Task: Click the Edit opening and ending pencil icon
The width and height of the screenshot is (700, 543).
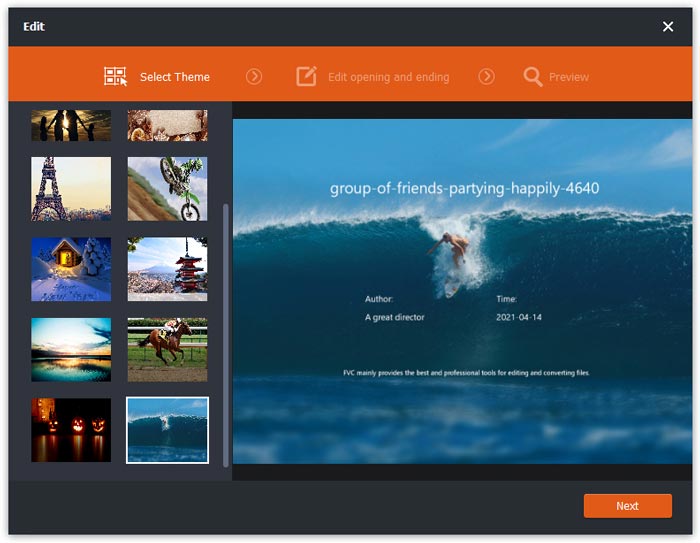Action: pyautogui.click(x=306, y=76)
